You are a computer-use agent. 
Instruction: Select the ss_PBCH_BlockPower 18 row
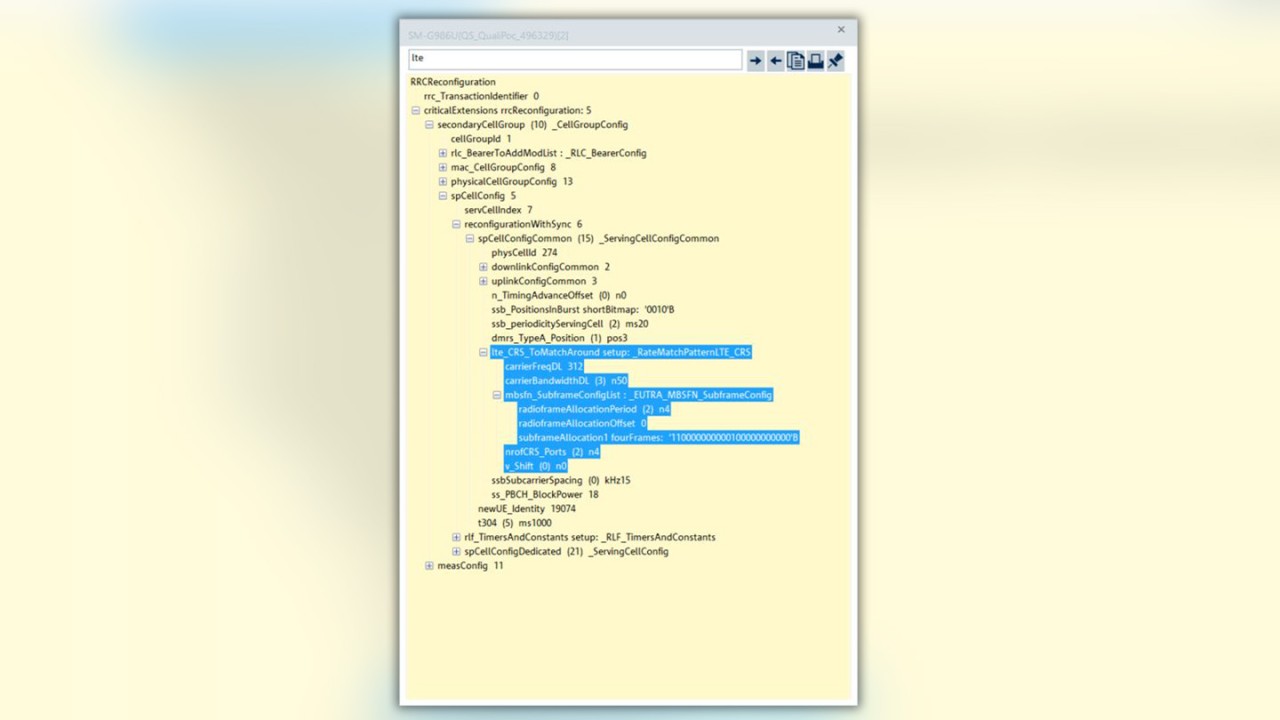click(x=544, y=495)
